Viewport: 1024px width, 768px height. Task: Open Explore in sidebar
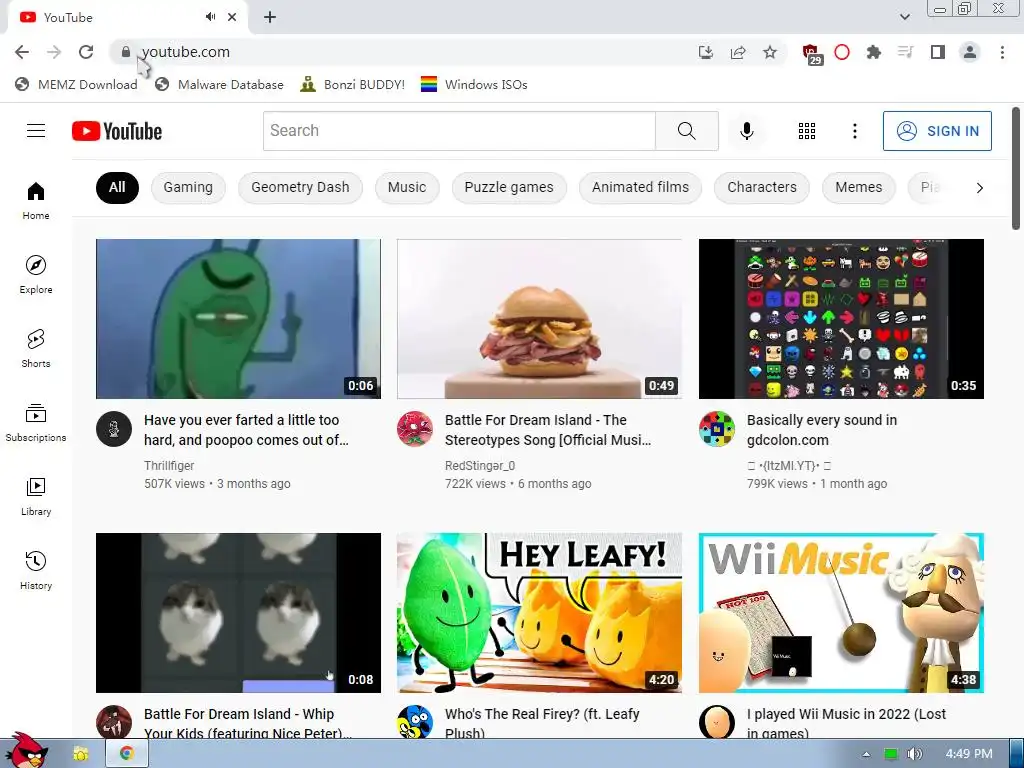coord(36,274)
